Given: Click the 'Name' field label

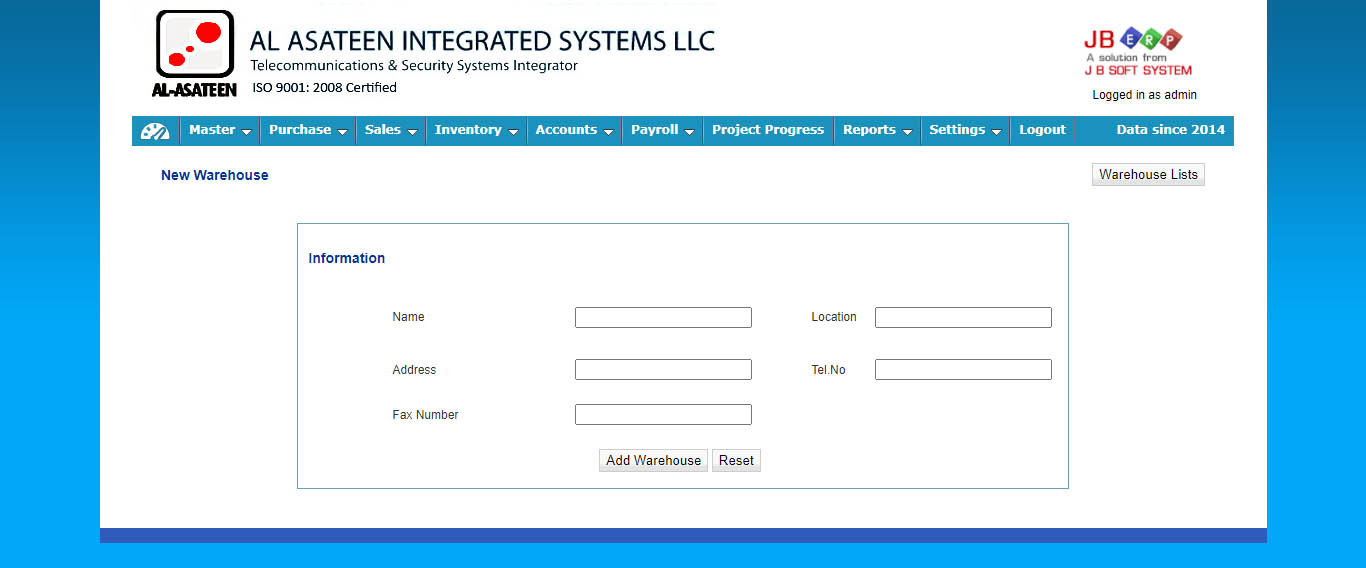Looking at the screenshot, I should click(408, 317).
